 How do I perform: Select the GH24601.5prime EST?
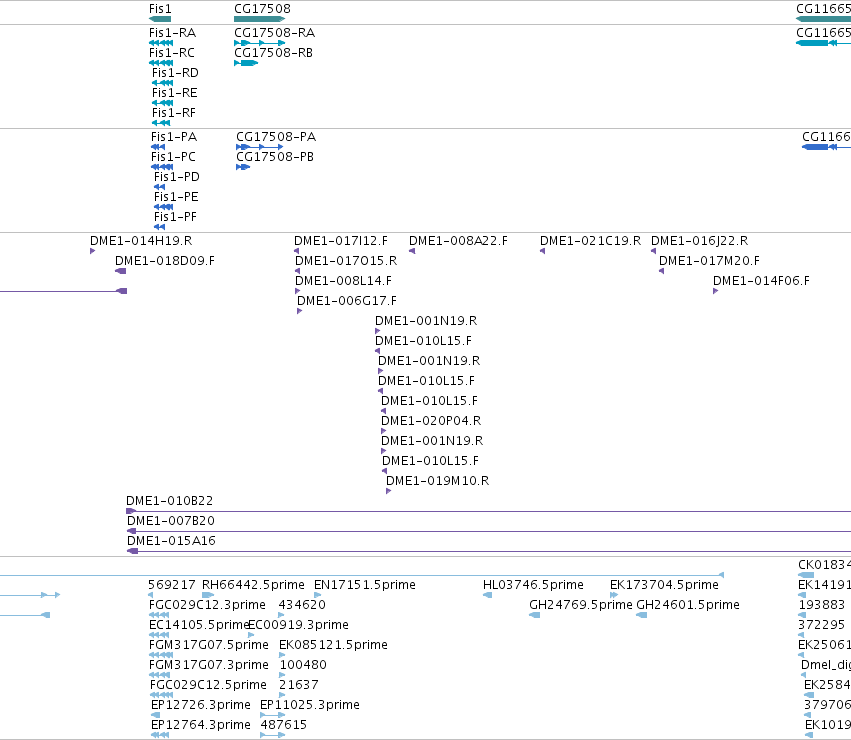coord(642,615)
